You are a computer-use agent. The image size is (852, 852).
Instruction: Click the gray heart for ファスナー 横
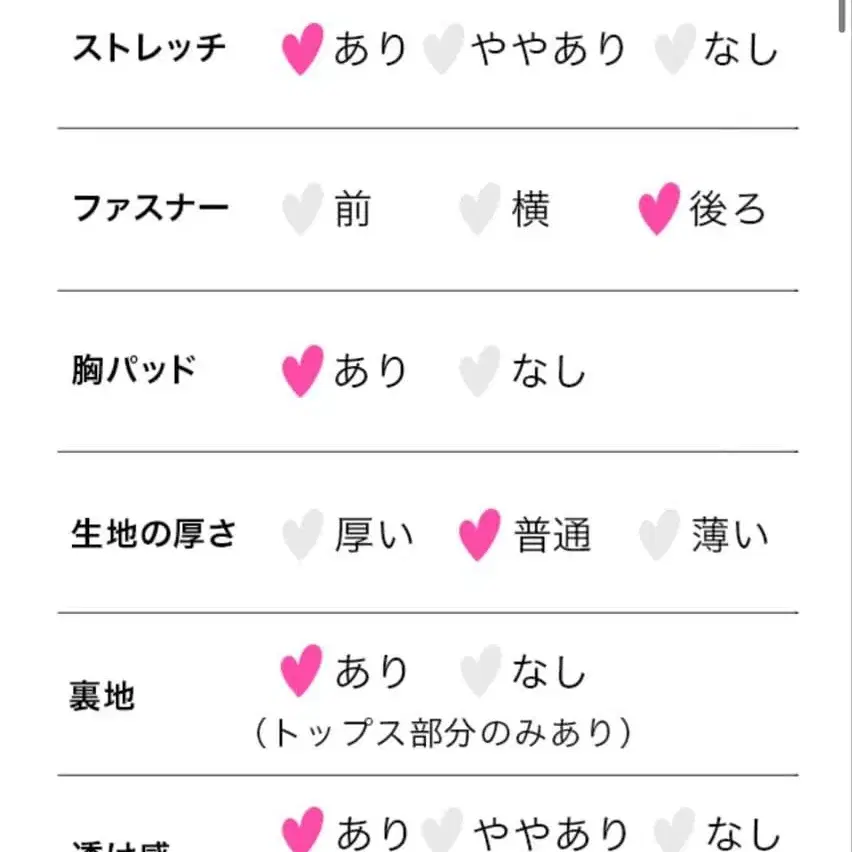480,209
